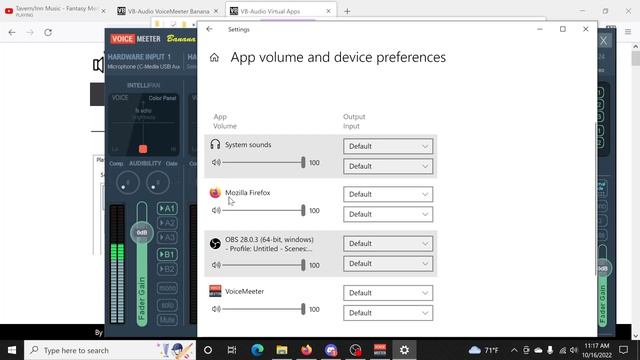Open the weather widget showing 71°F
Image resolution: width=640 pixels, height=360 pixels.
pyautogui.click(x=484, y=350)
